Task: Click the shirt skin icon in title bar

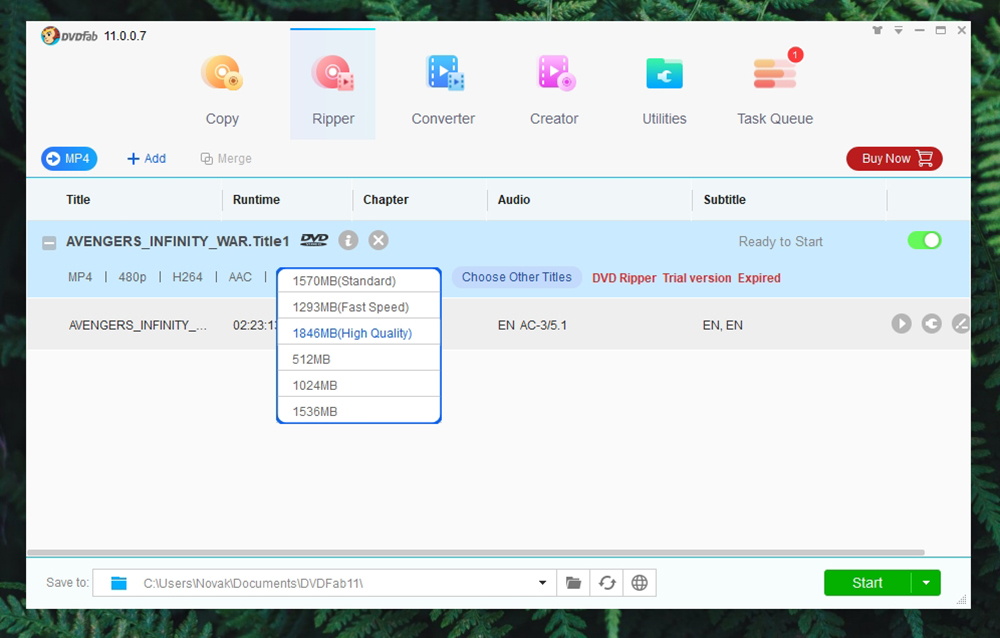Action: (878, 30)
